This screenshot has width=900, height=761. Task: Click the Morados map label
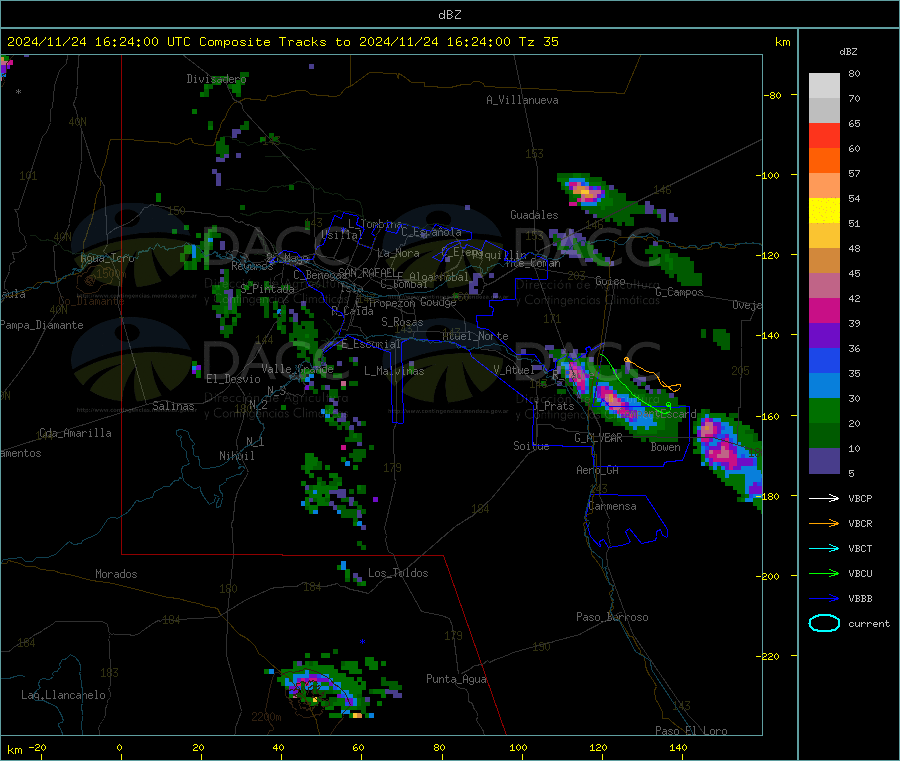click(116, 574)
